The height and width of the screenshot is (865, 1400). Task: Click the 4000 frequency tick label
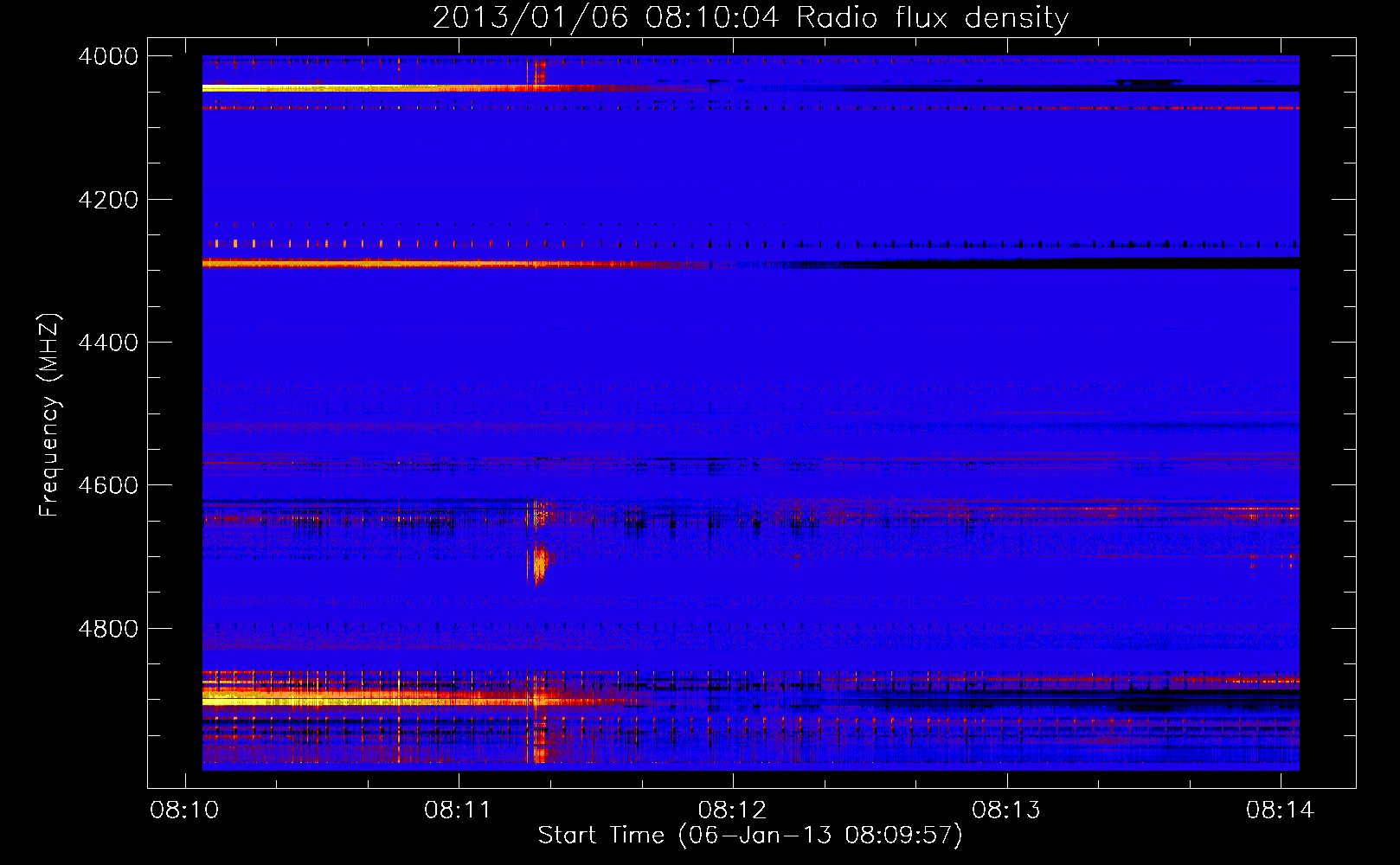coord(107,56)
